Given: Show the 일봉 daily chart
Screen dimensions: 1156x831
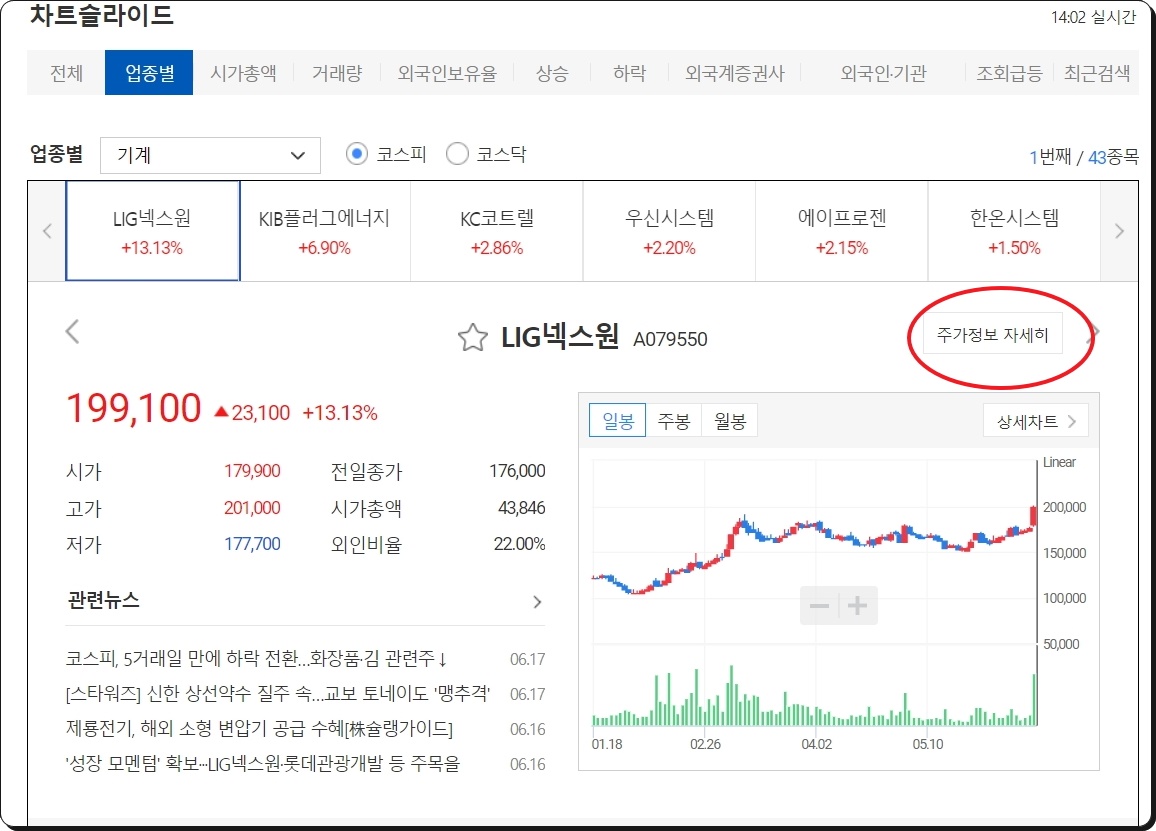Looking at the screenshot, I should (x=618, y=420).
